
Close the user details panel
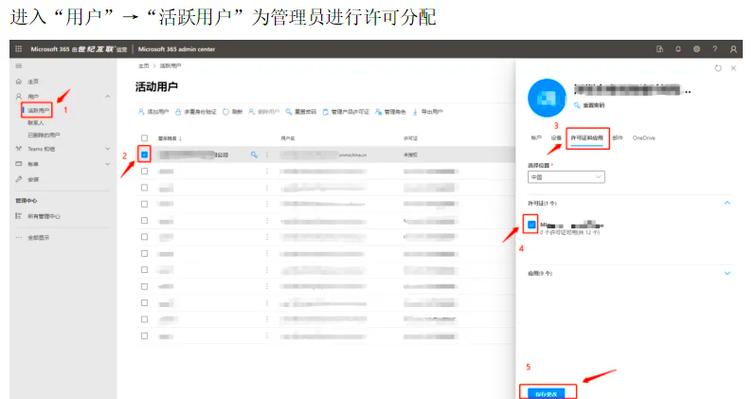[733, 68]
